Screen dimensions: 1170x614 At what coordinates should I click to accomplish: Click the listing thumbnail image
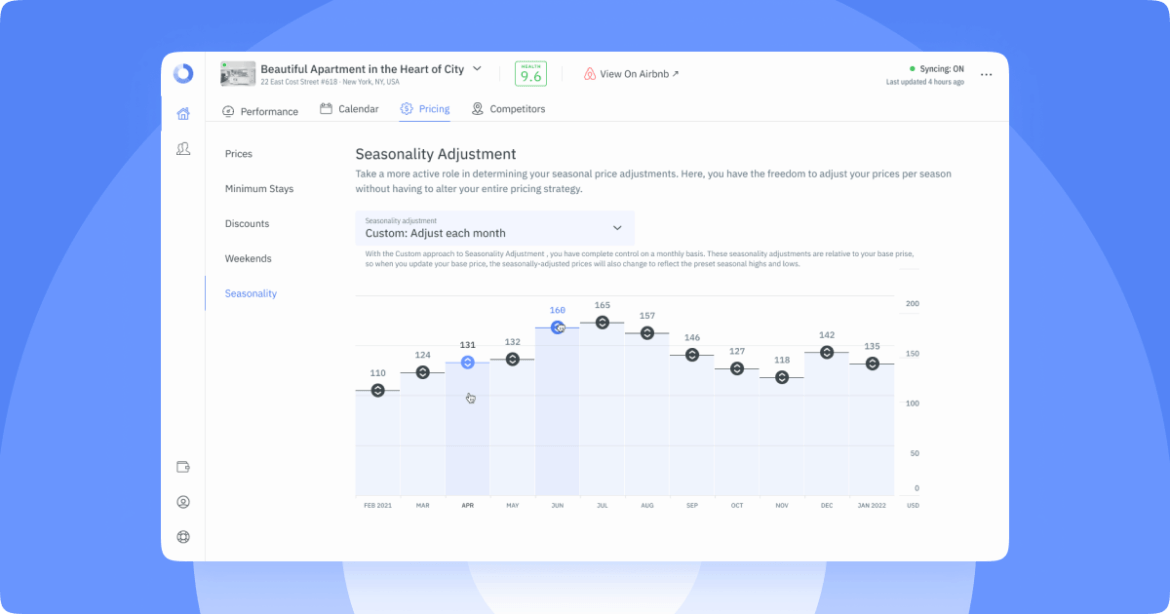point(237,74)
